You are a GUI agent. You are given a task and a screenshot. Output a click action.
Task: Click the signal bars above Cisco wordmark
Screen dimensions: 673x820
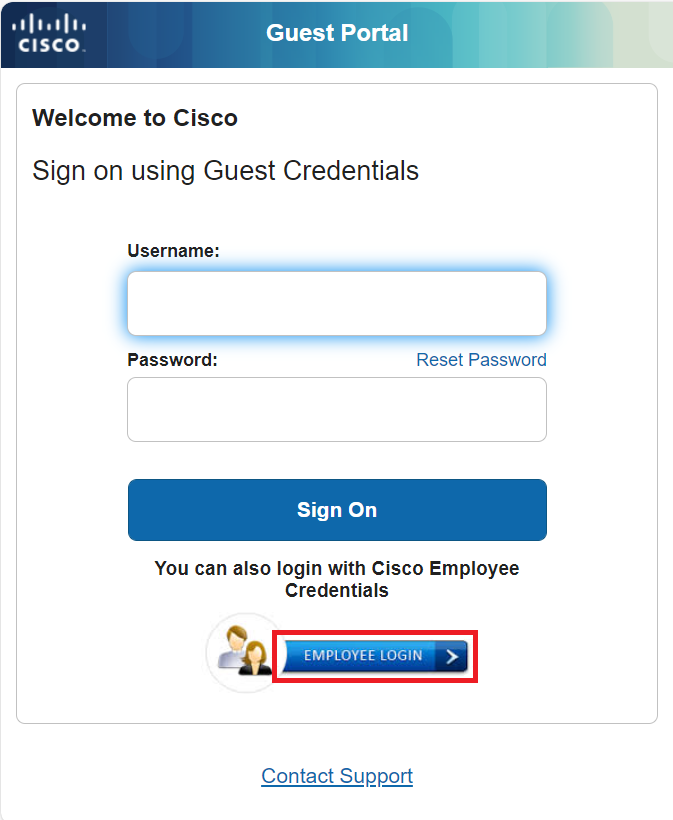[49, 24]
